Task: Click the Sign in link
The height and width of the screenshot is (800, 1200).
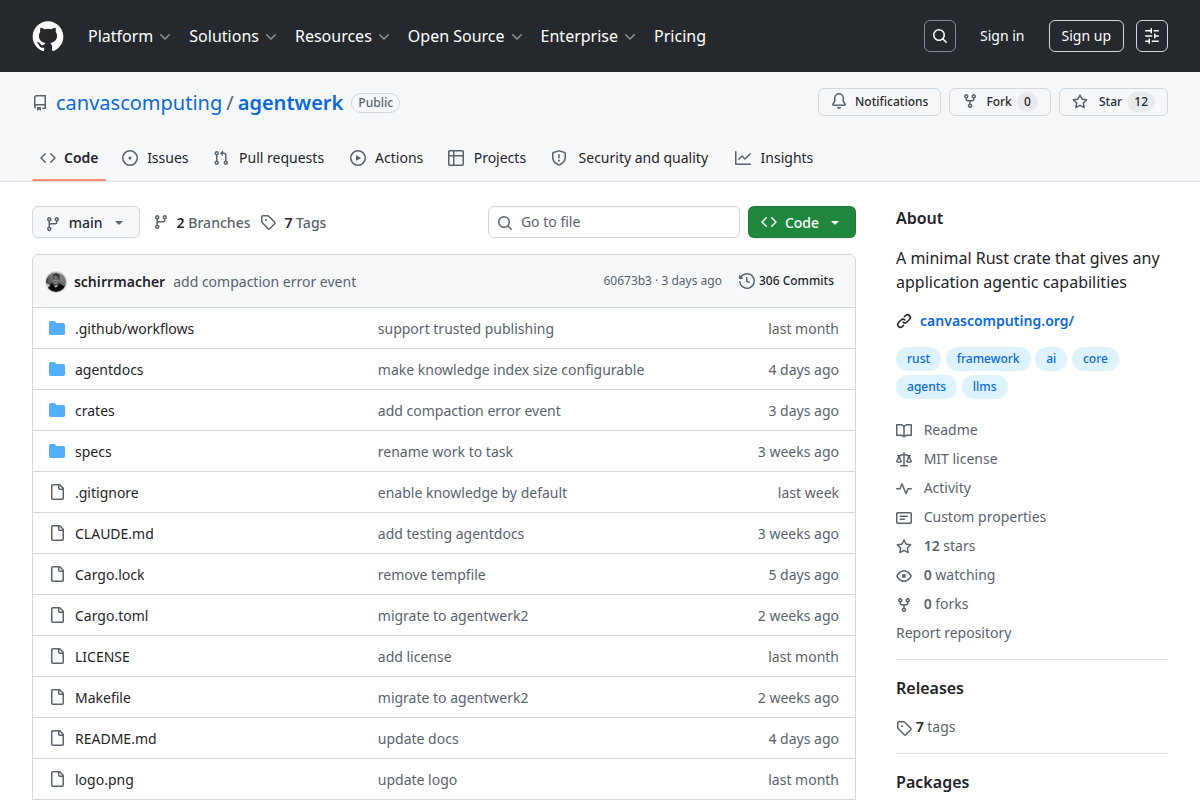Action: click(1002, 36)
